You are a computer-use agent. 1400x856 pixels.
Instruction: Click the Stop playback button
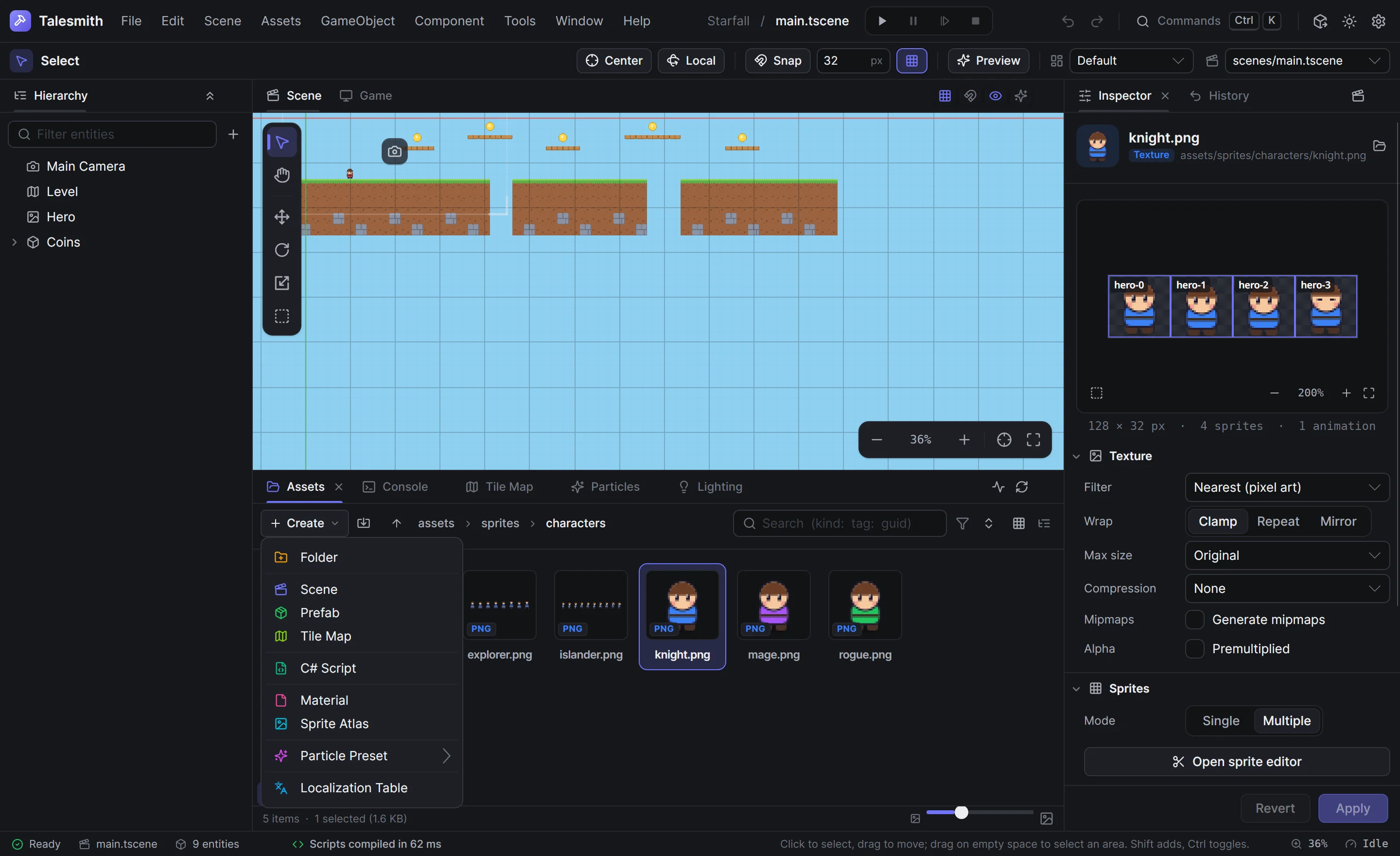click(975, 21)
